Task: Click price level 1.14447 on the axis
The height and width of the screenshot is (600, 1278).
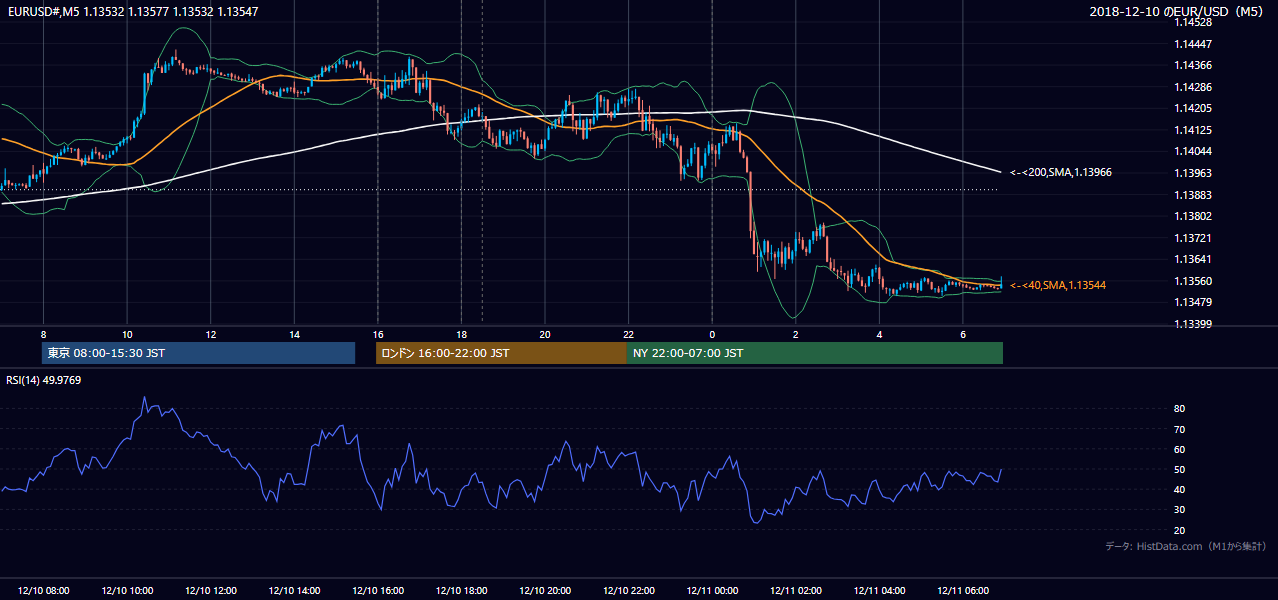Action: [x=1193, y=44]
